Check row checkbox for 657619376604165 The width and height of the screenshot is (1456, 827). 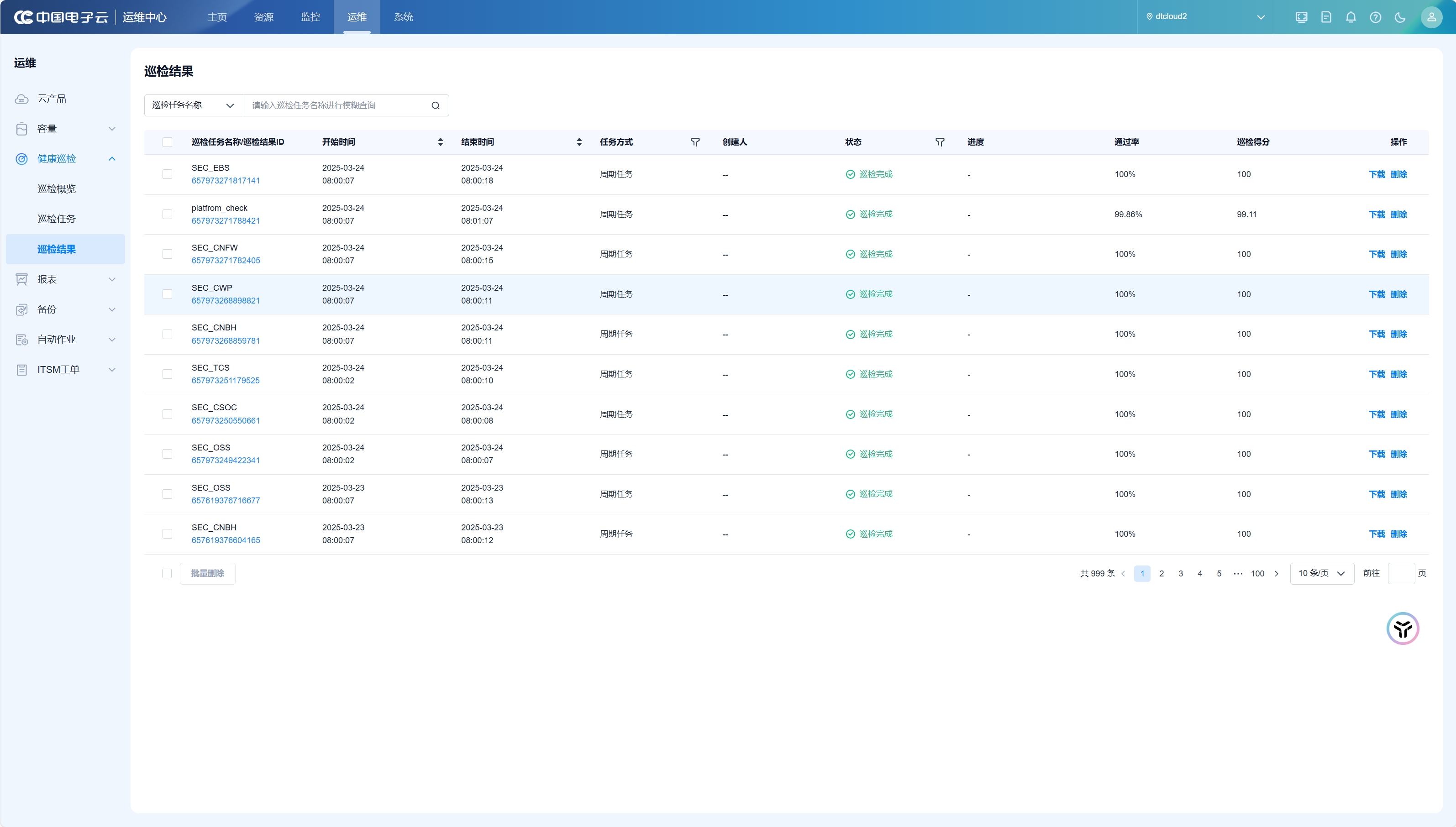click(x=167, y=534)
